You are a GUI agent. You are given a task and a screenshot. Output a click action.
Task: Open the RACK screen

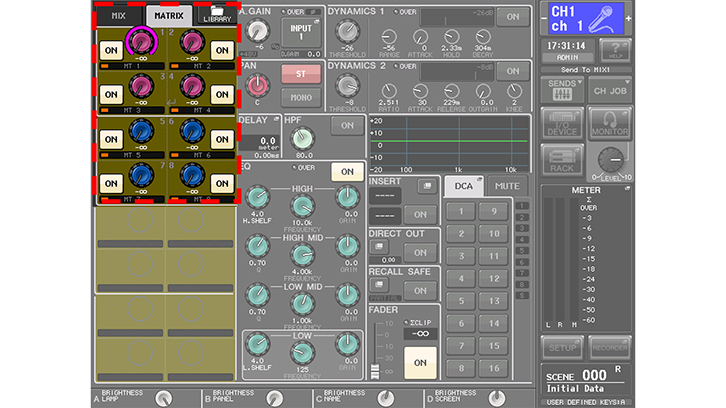pyautogui.click(x=562, y=160)
